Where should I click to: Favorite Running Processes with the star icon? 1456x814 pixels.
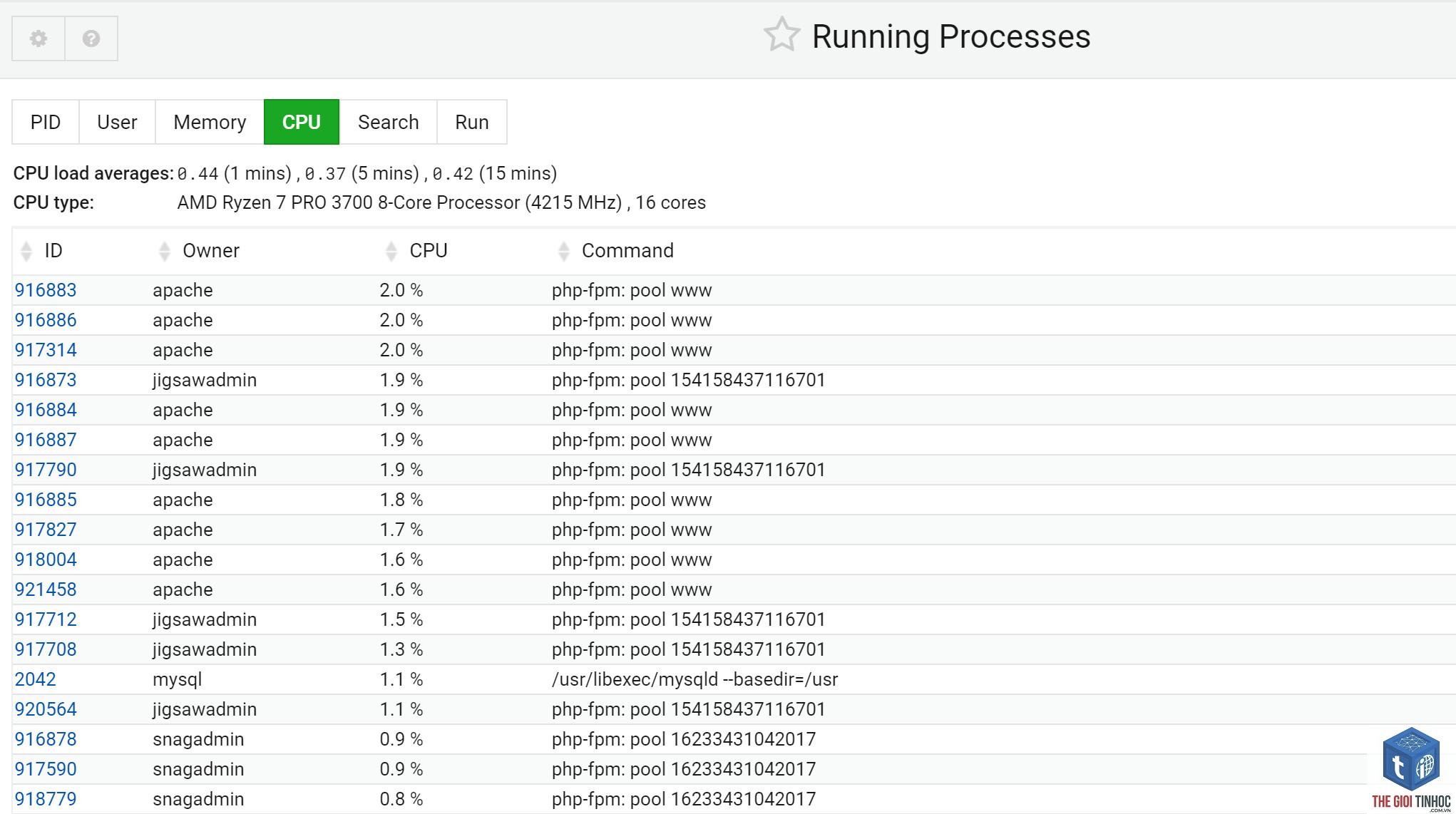click(781, 35)
